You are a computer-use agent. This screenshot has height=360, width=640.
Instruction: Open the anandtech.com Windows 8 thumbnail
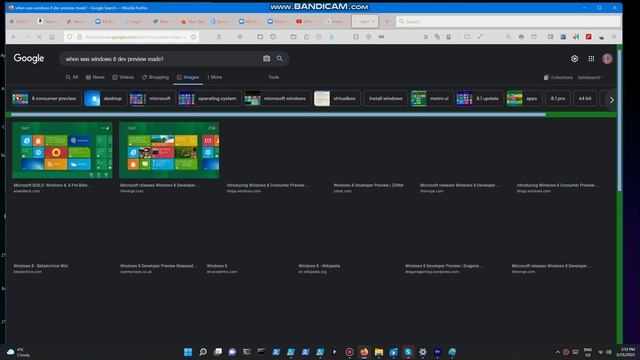[62, 150]
